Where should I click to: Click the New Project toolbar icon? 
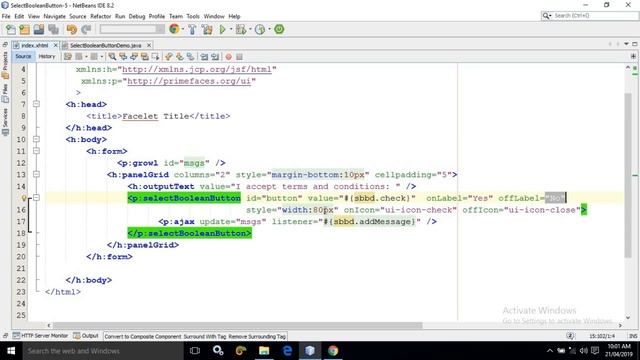point(24,29)
